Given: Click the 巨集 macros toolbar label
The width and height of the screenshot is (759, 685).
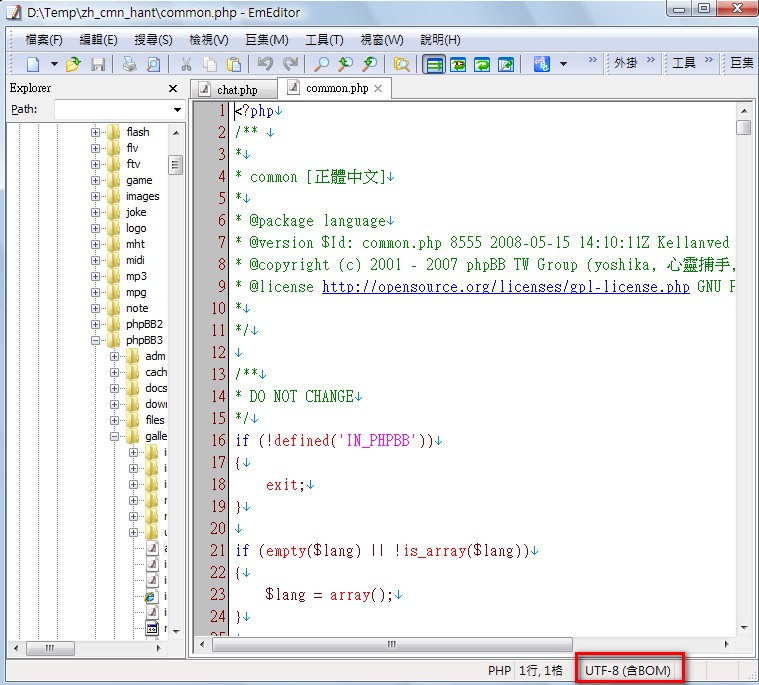Looking at the screenshot, I should tap(742, 63).
